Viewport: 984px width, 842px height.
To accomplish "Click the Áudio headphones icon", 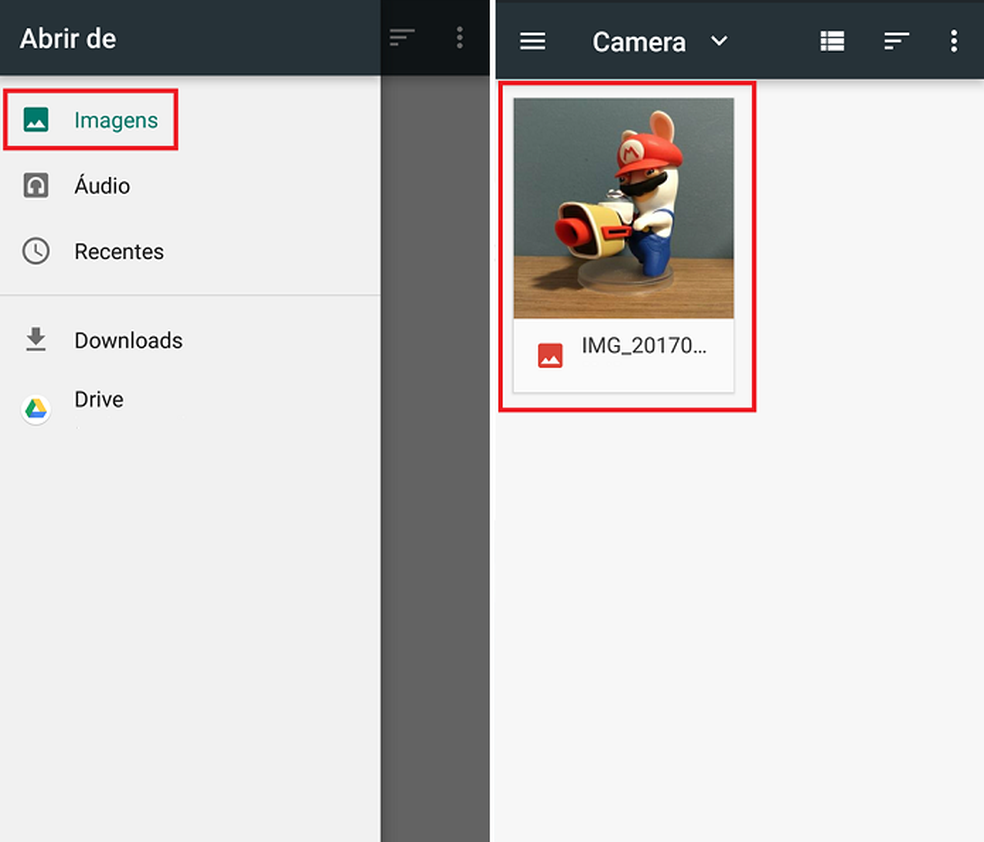I will point(36,186).
